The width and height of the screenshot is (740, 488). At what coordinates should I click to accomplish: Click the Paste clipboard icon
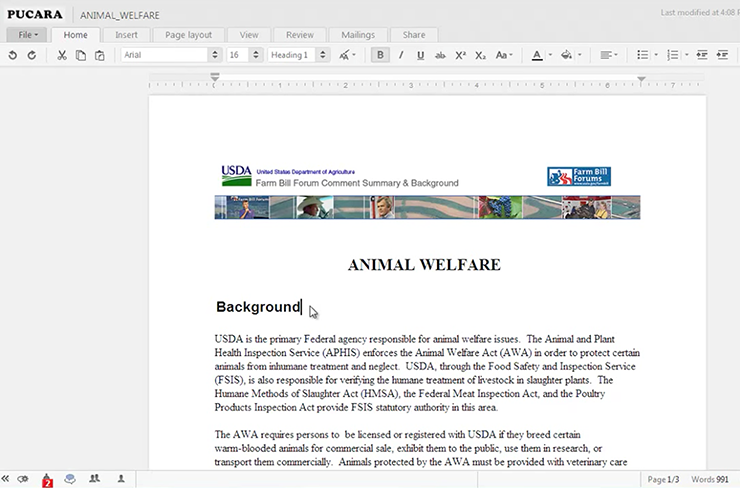(x=100, y=55)
